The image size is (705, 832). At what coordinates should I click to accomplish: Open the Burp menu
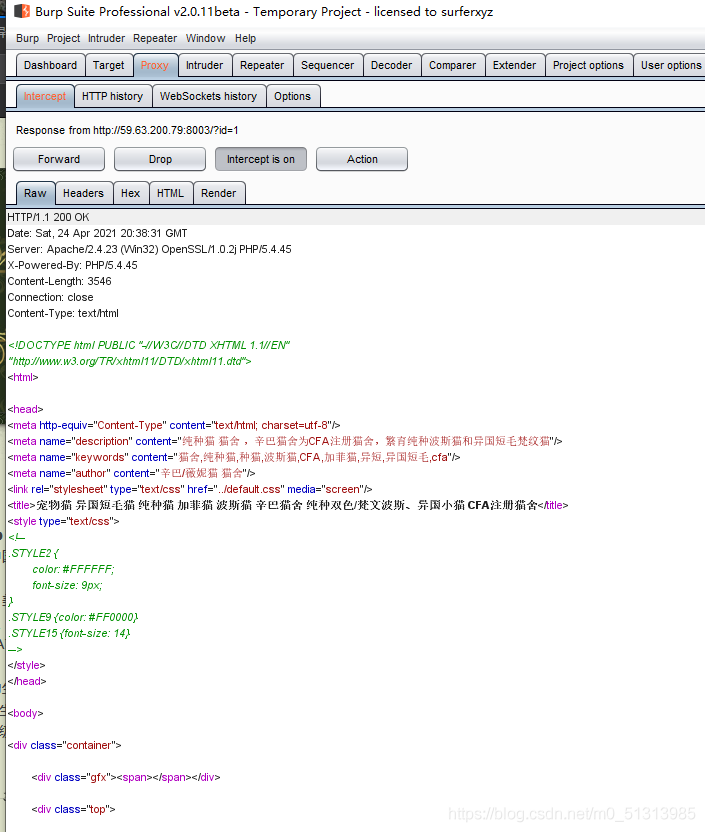(x=28, y=38)
